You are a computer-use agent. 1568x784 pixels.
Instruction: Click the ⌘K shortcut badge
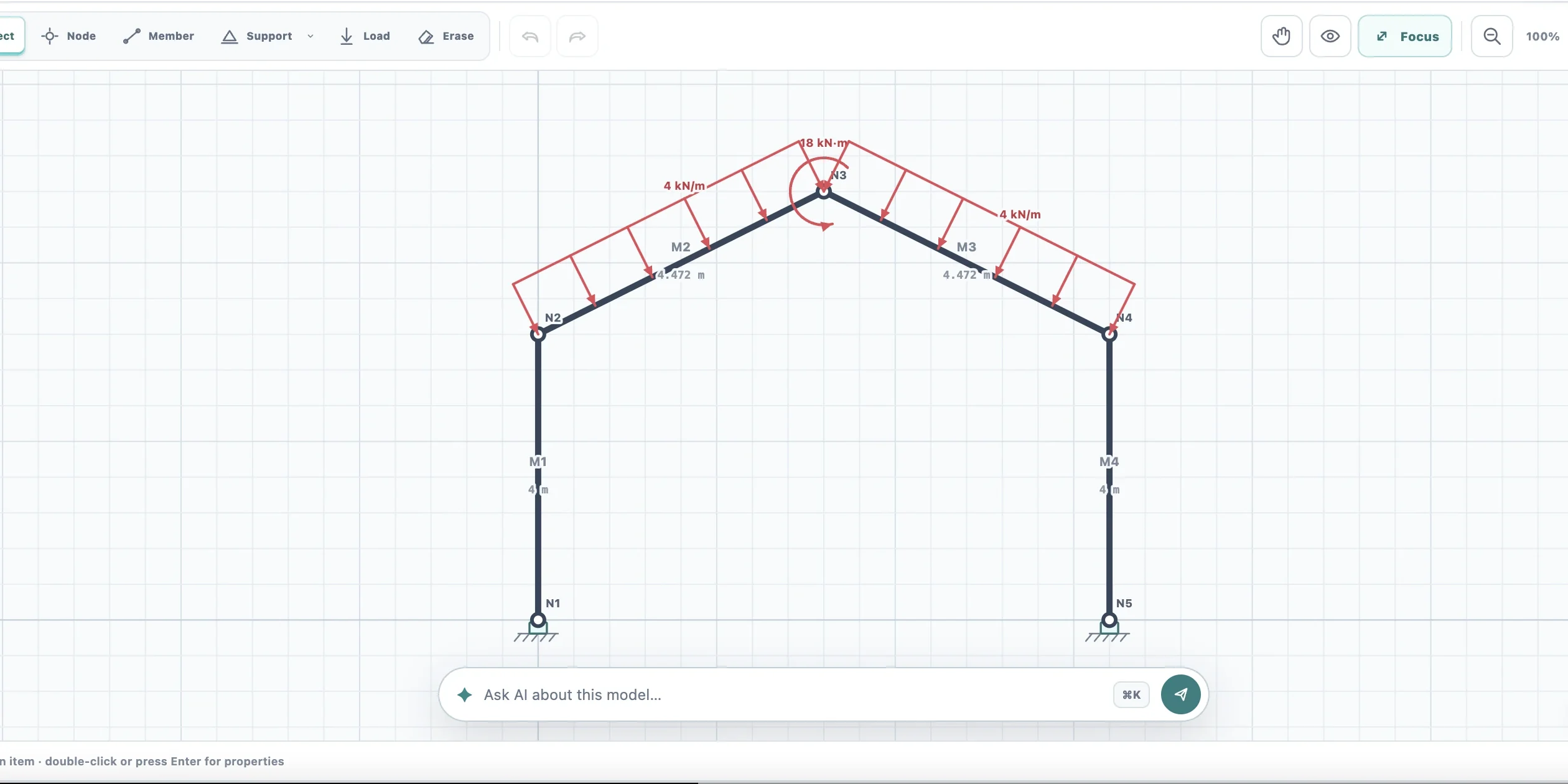pyautogui.click(x=1131, y=695)
